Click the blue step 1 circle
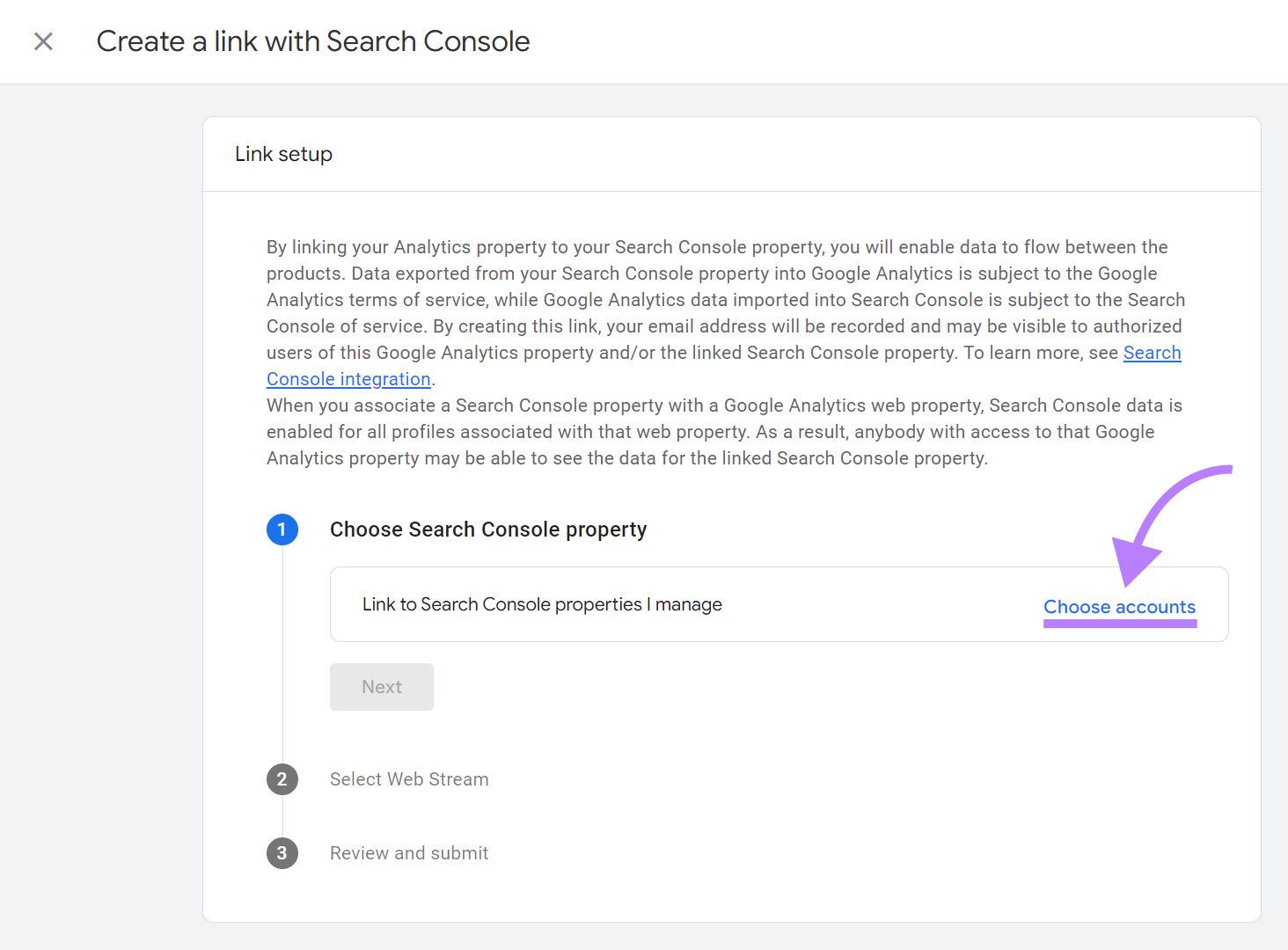Image resolution: width=1288 pixels, height=950 pixels. pos(282,530)
